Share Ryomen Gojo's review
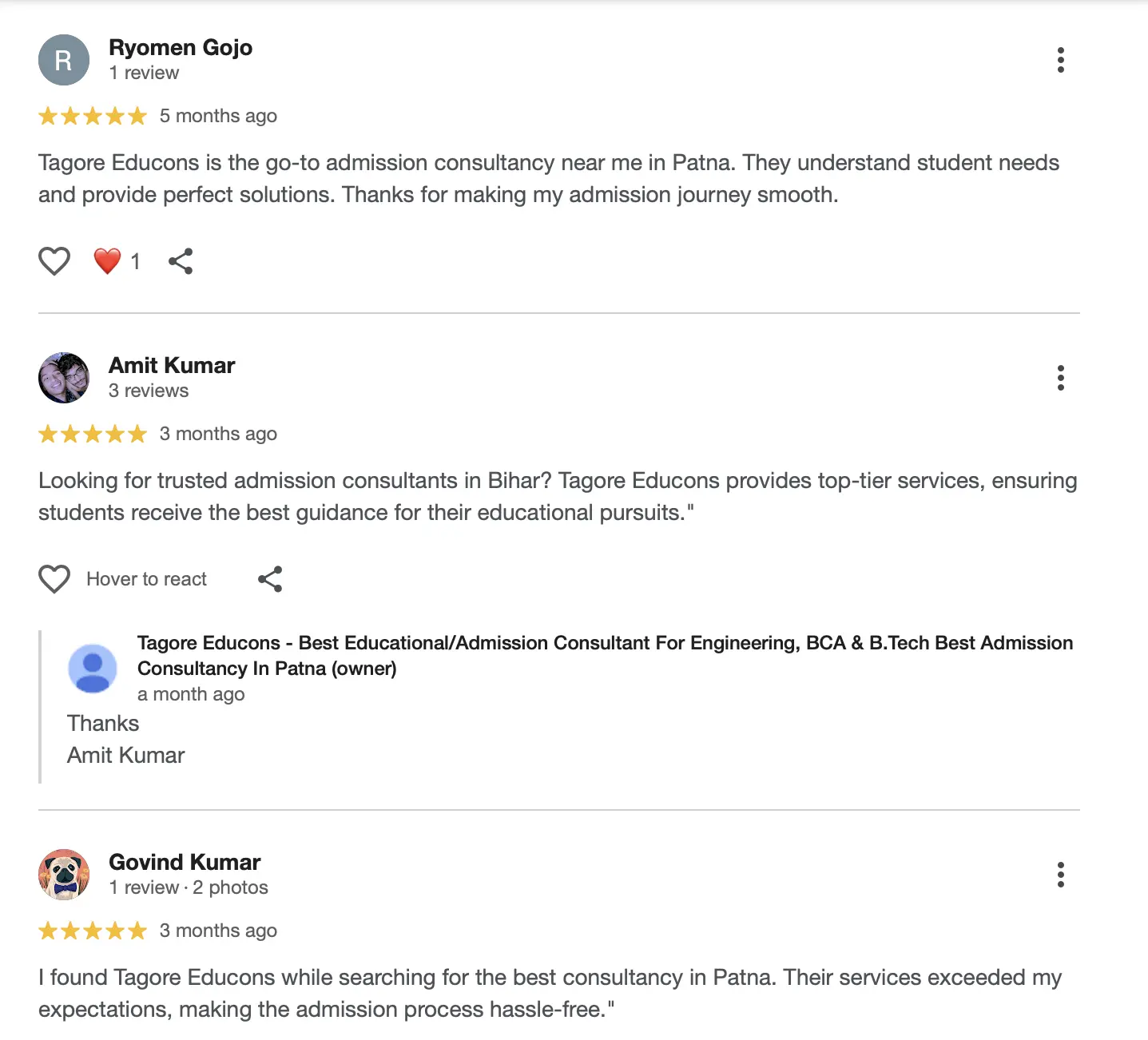The height and width of the screenshot is (1040, 1148). tap(181, 261)
